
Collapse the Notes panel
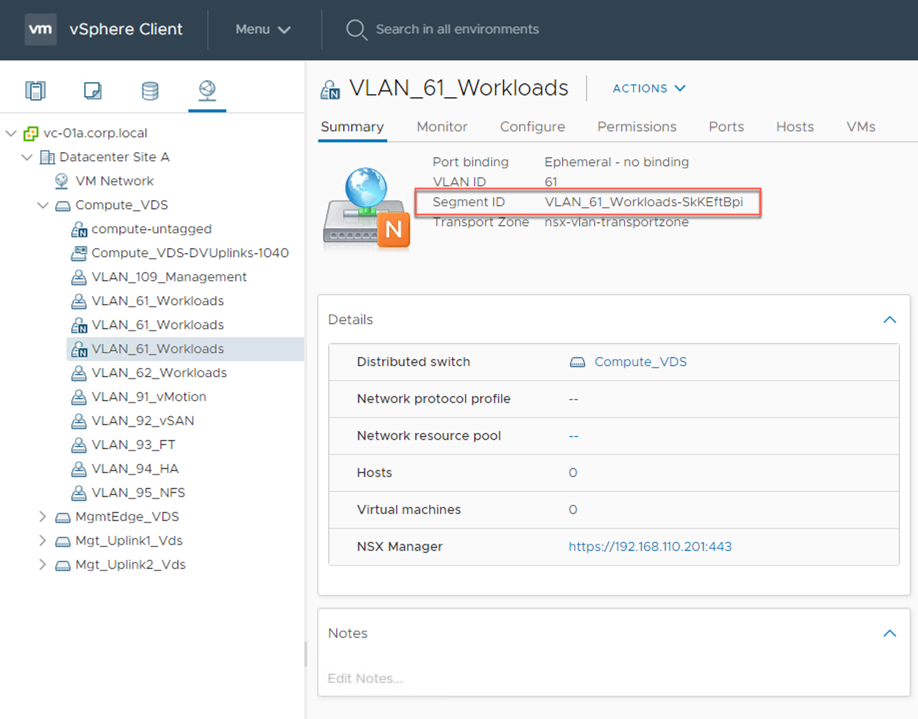[889, 634]
